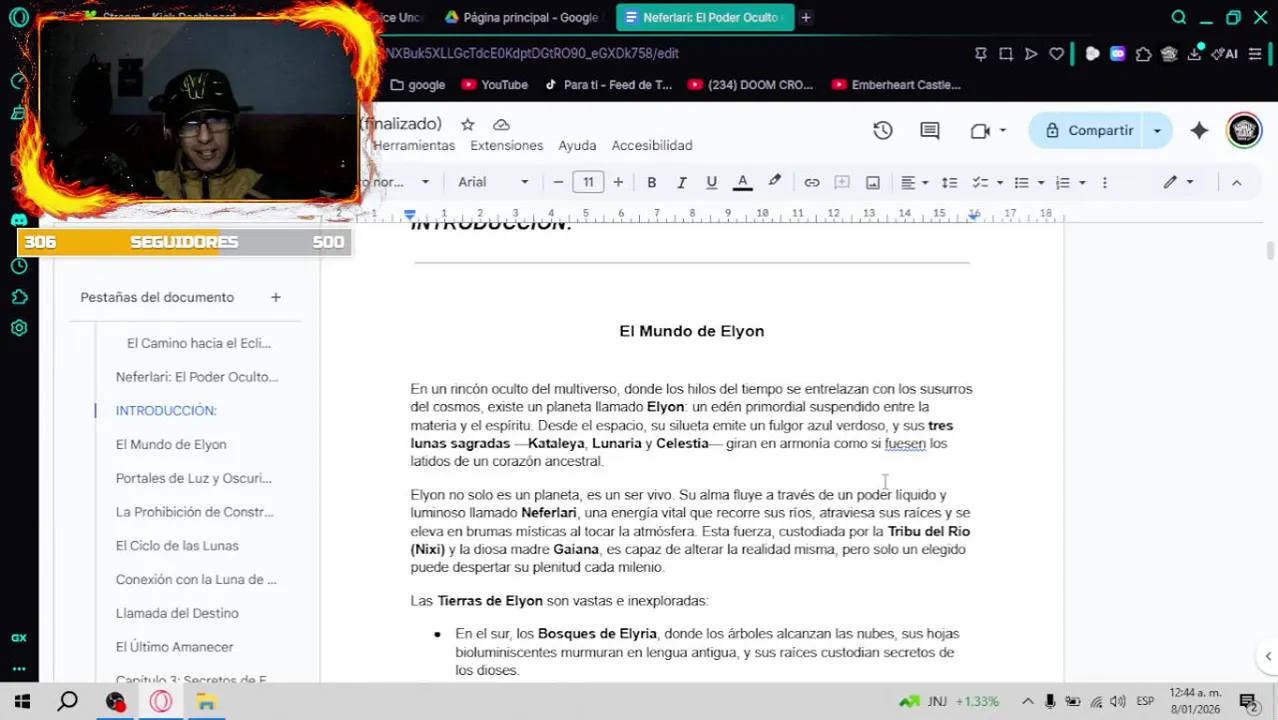The width and height of the screenshot is (1278, 720).
Task: Open Para ti - Feed de T... bookmark
Action: coord(608,85)
